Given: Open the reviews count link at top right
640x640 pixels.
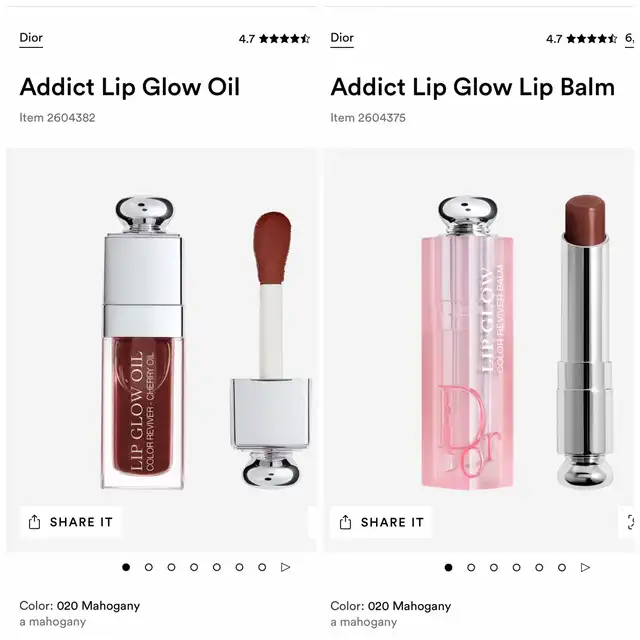Looking at the screenshot, I should [x=630, y=39].
